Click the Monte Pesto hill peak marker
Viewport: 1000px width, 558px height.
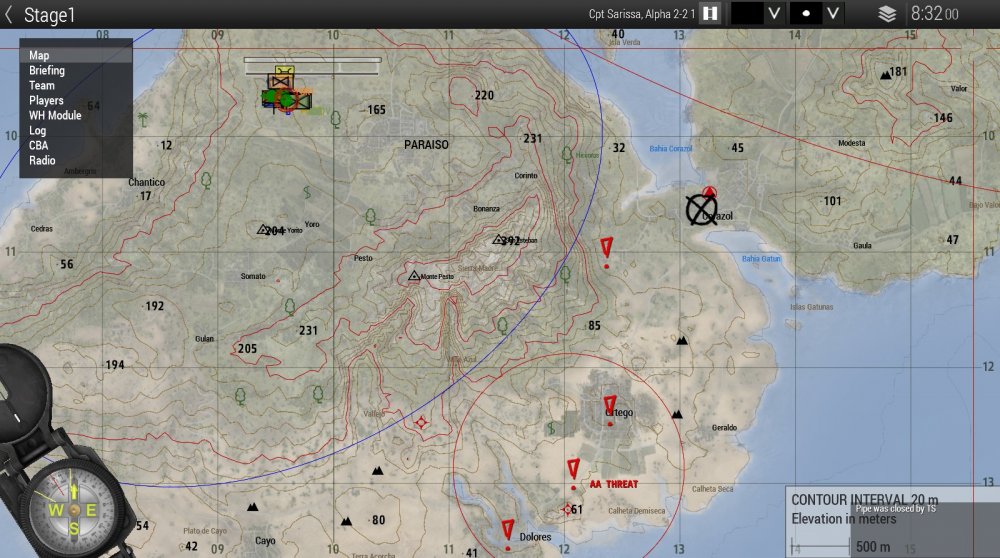[414, 275]
